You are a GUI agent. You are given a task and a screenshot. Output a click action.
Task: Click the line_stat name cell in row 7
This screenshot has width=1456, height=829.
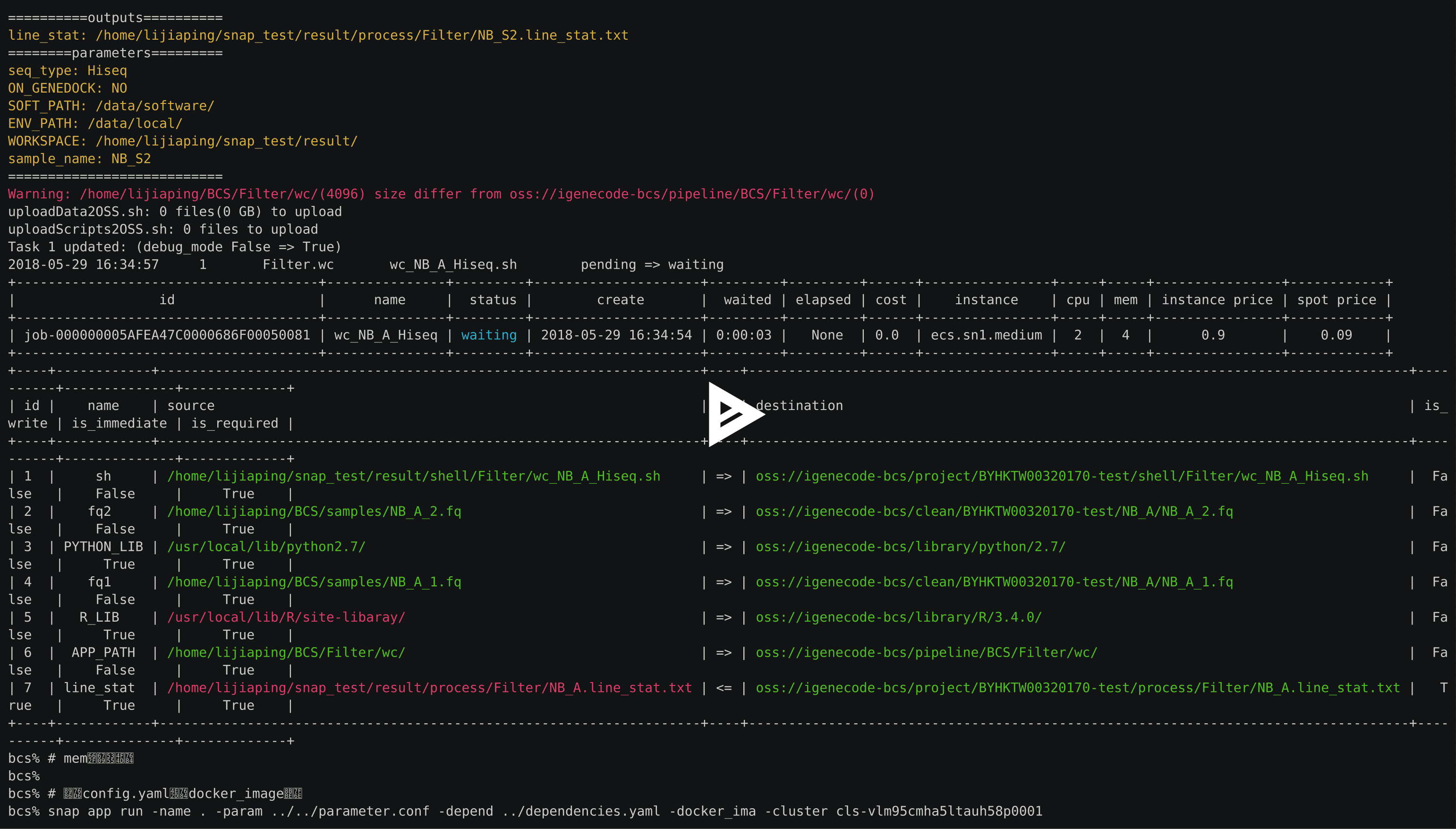100,688
